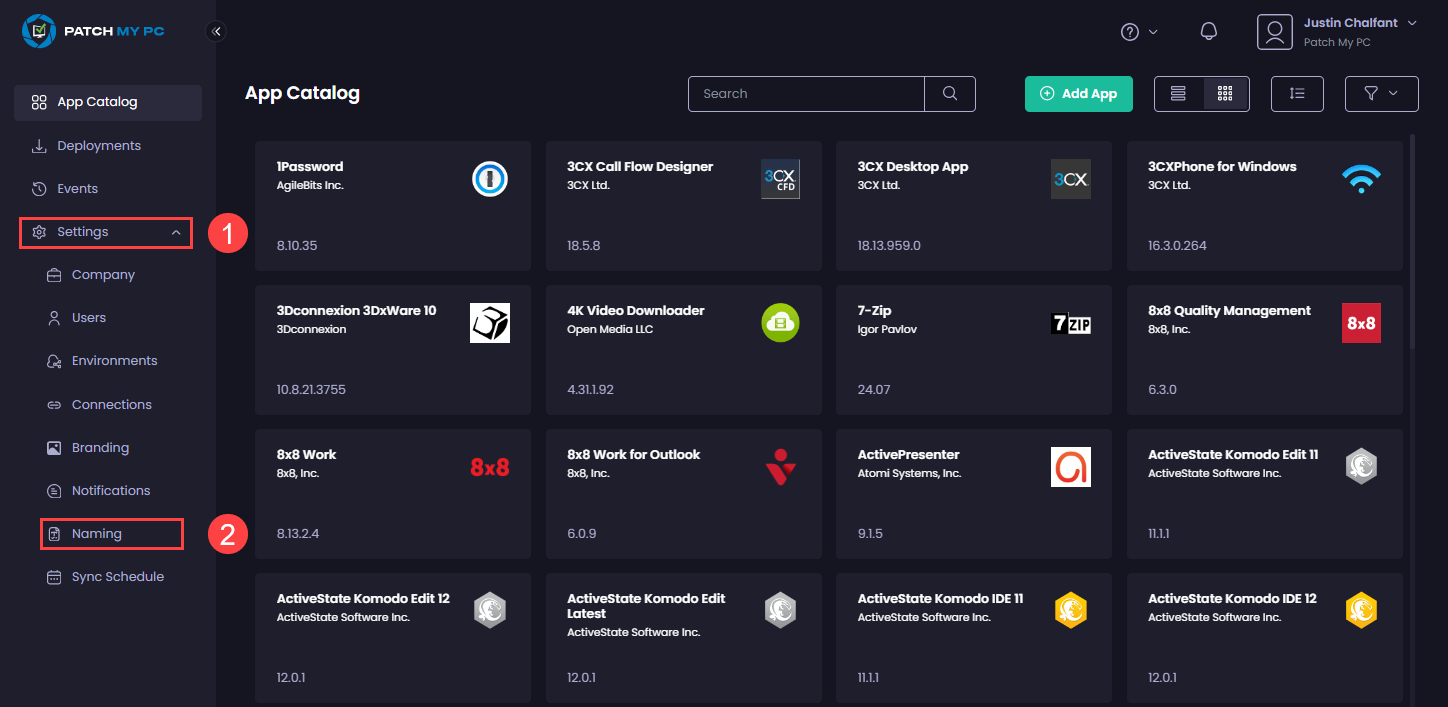Open App Catalog in the sidebar
Screen dimensions: 1448x707
(x=108, y=102)
